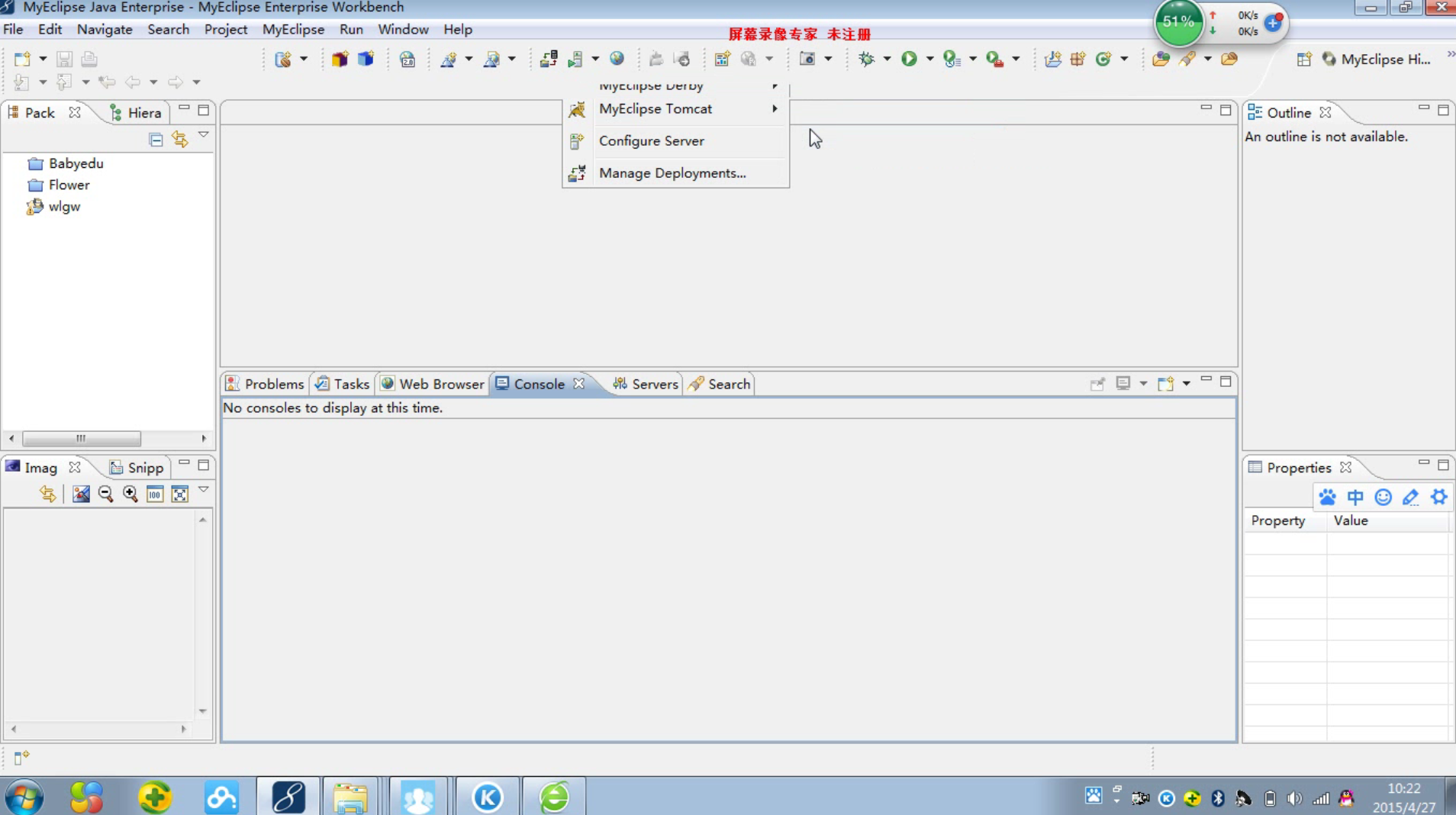This screenshot has width=1456, height=815.
Task: Open the Run dropdown arrow
Action: pyautogui.click(x=929, y=59)
